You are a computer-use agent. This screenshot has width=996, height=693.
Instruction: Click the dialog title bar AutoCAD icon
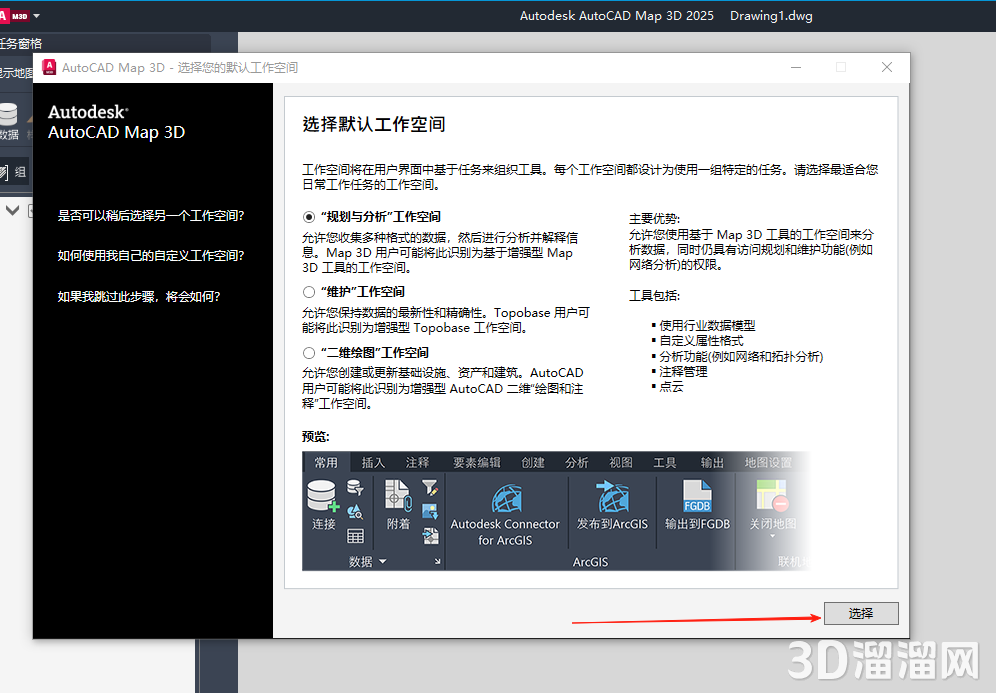pyautogui.click(x=49, y=67)
